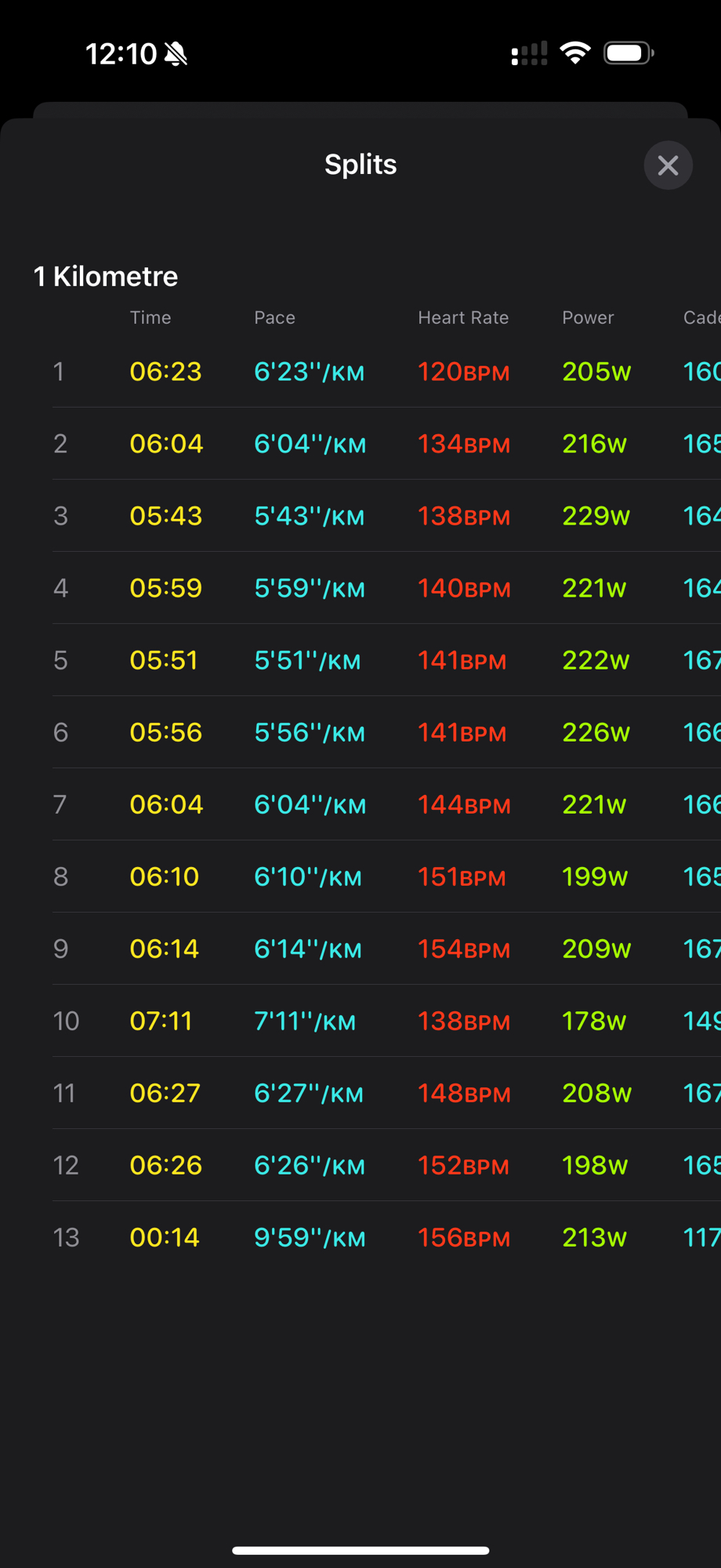Tap the 5'43''/KM pace in split 3
Screen dimensions: 721x1568
click(310, 516)
